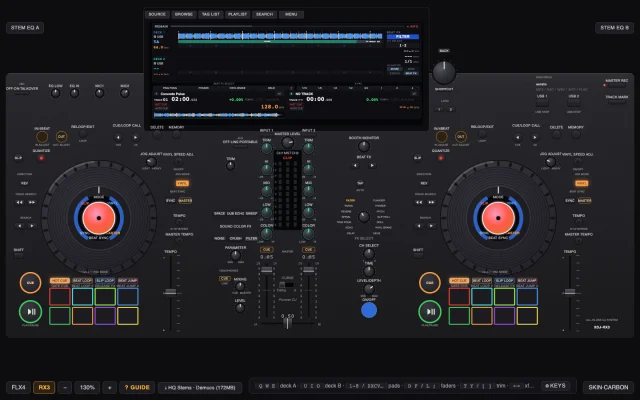The height and width of the screenshot is (400, 640).
Task: Click STEM EQ A button
Action: (x=25, y=28)
